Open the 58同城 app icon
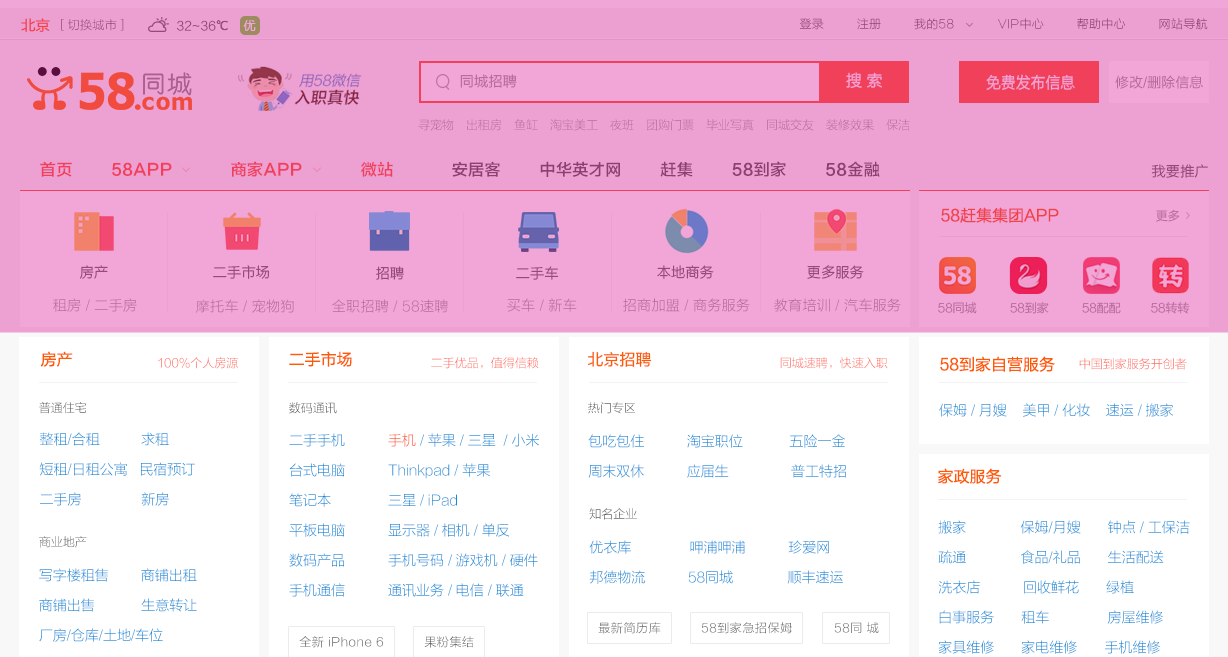Screen dimensions: 1228x657 point(957,275)
